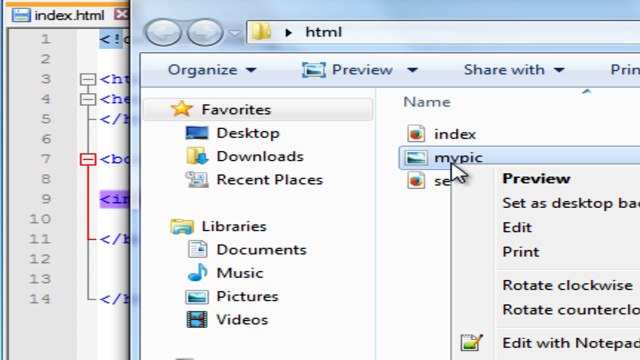This screenshot has height=360, width=640.
Task: Click the Music note icon
Action: click(198, 272)
